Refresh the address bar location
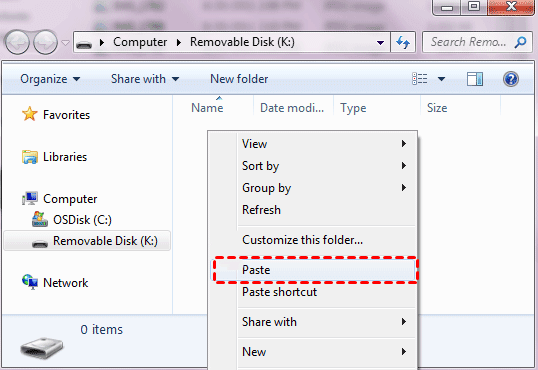 tap(403, 42)
